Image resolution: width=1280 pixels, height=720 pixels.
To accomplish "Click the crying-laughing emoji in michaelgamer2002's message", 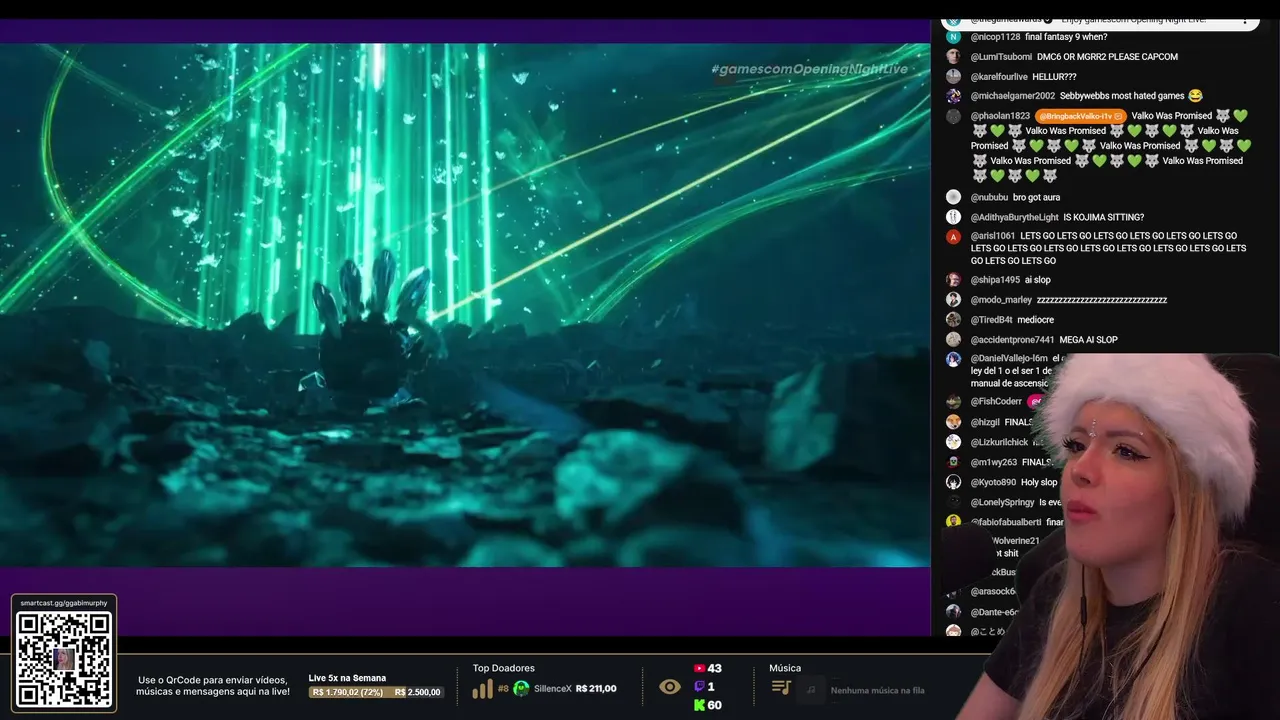I will click(1194, 96).
